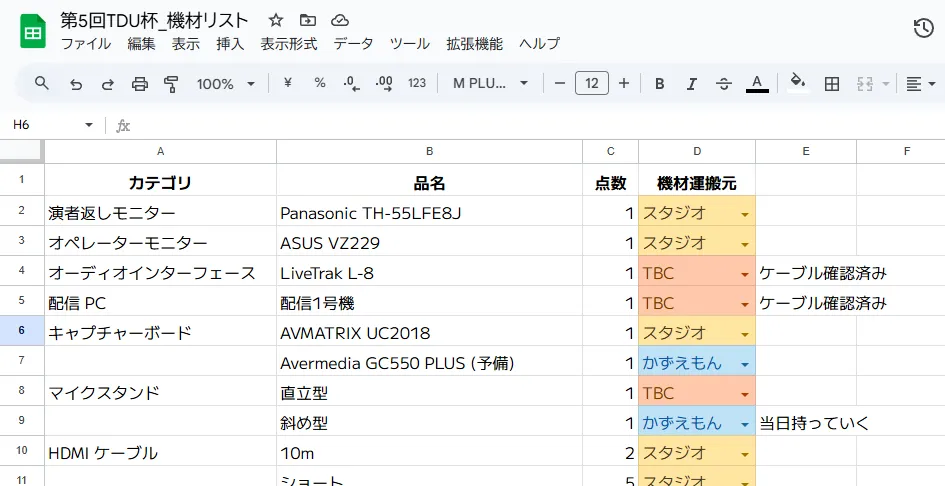Select column B header
The width and height of the screenshot is (945, 486).
(x=429, y=151)
